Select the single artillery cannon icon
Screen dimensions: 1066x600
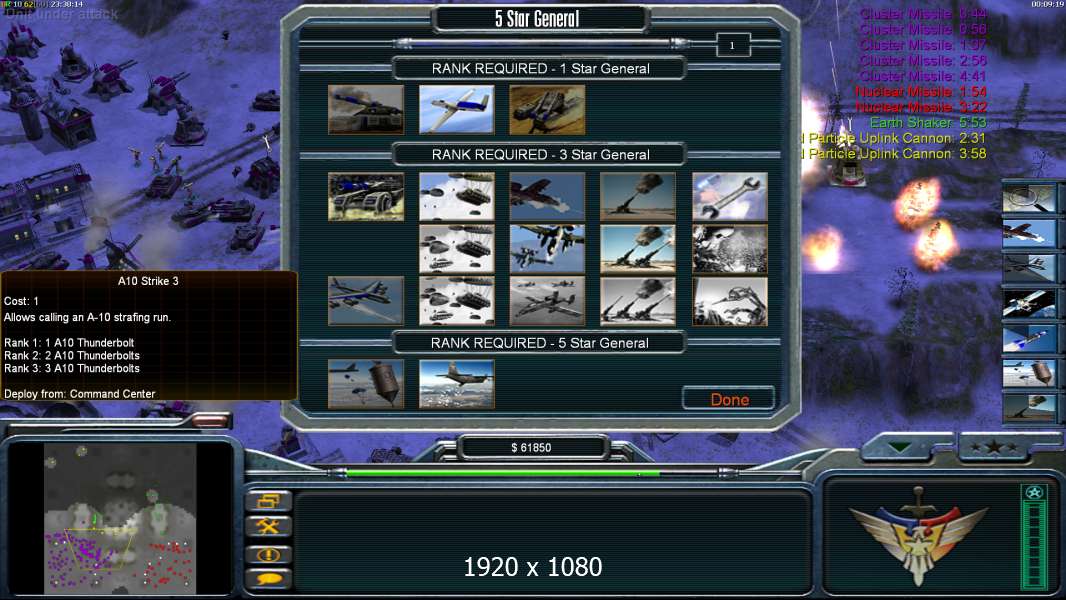(x=638, y=196)
